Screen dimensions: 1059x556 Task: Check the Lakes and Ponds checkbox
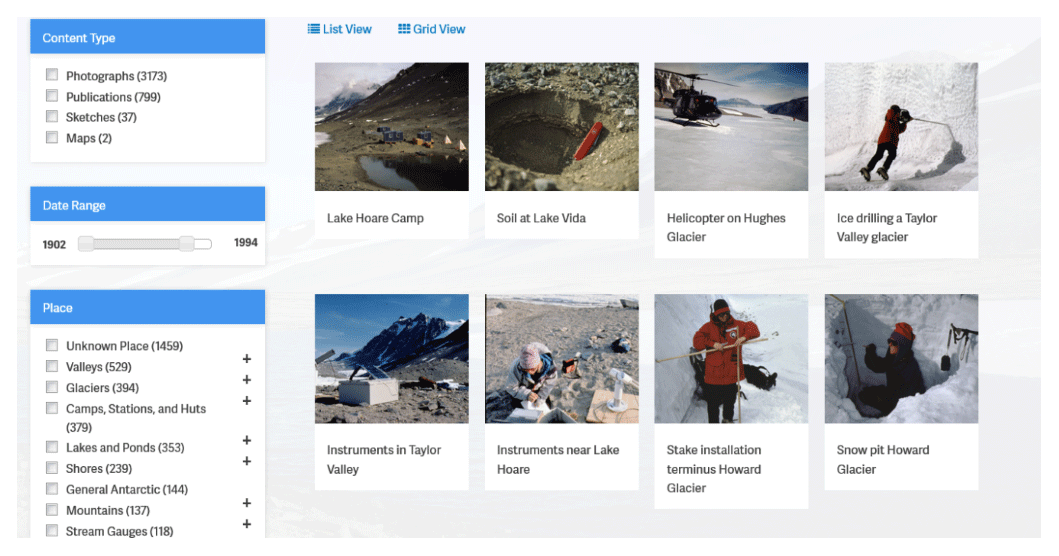coord(52,447)
